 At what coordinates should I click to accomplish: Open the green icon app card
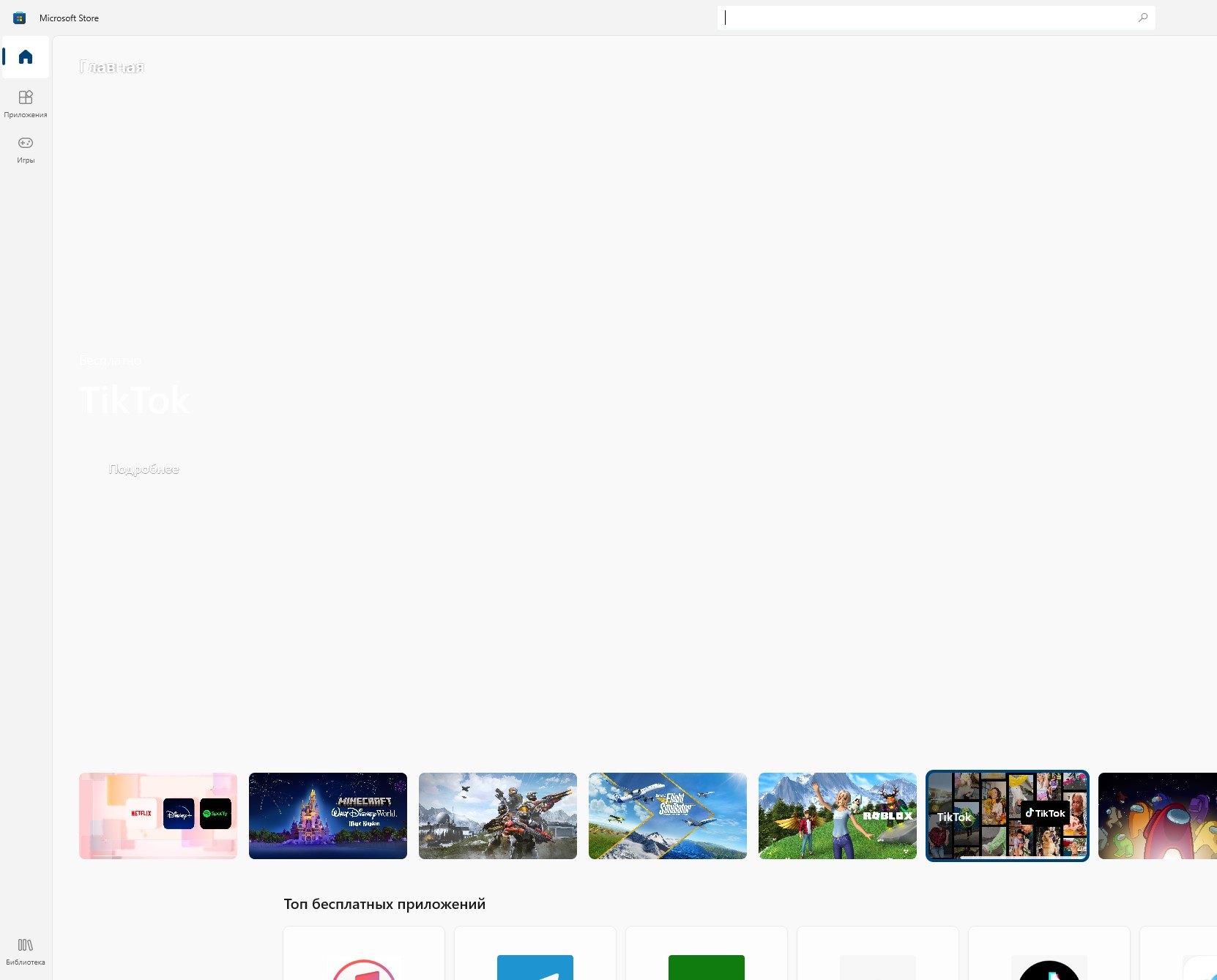[x=707, y=954]
